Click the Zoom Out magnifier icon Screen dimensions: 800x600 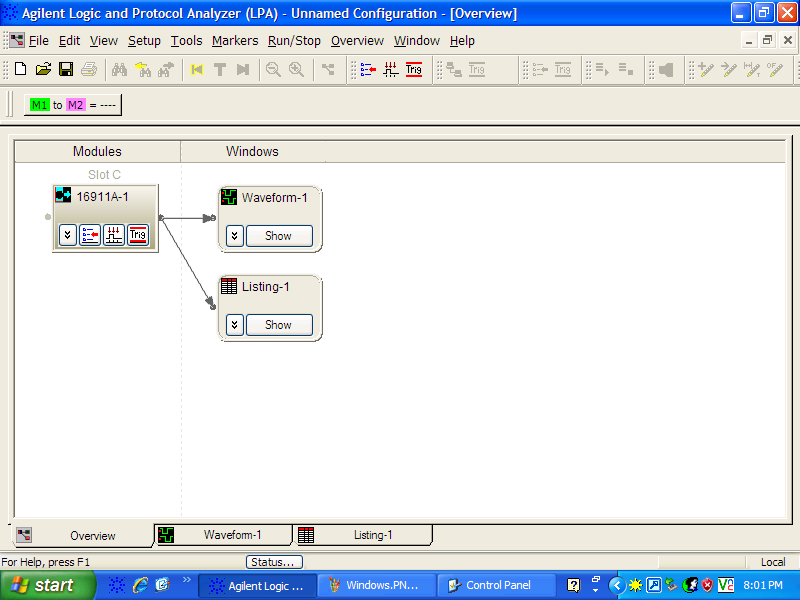click(273, 69)
